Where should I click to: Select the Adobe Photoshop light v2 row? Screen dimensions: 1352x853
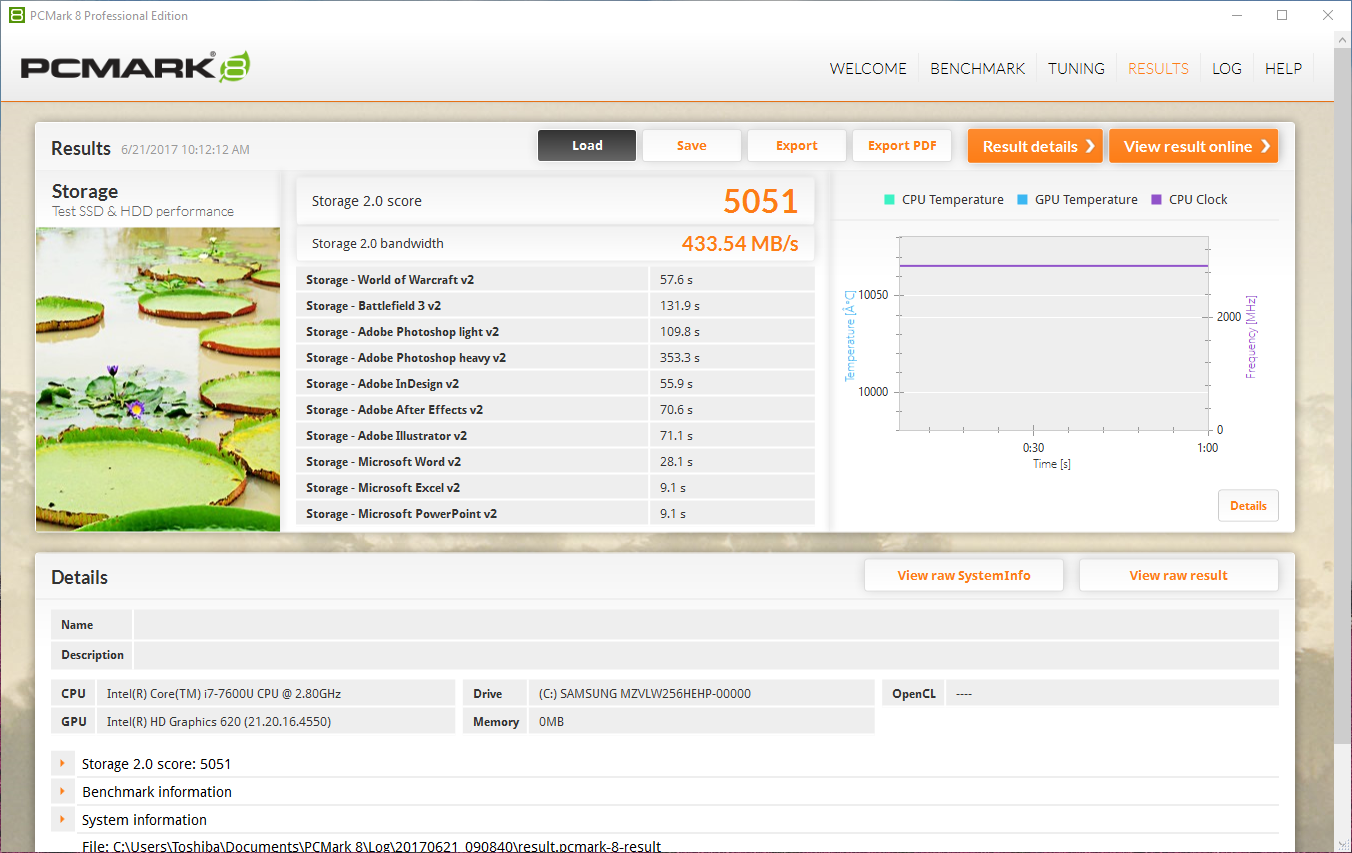(x=555, y=332)
